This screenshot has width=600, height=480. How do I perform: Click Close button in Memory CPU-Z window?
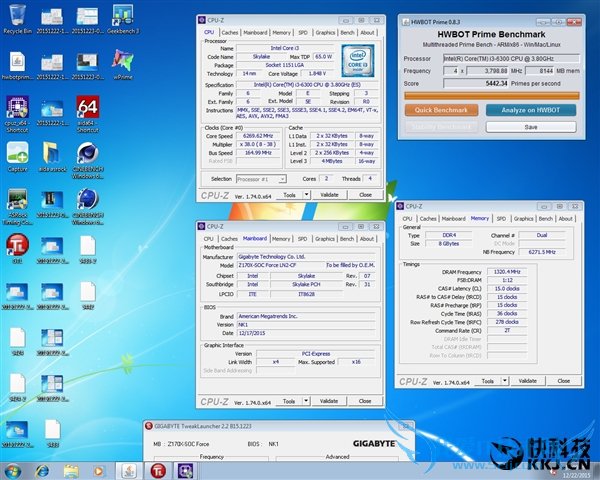click(564, 381)
